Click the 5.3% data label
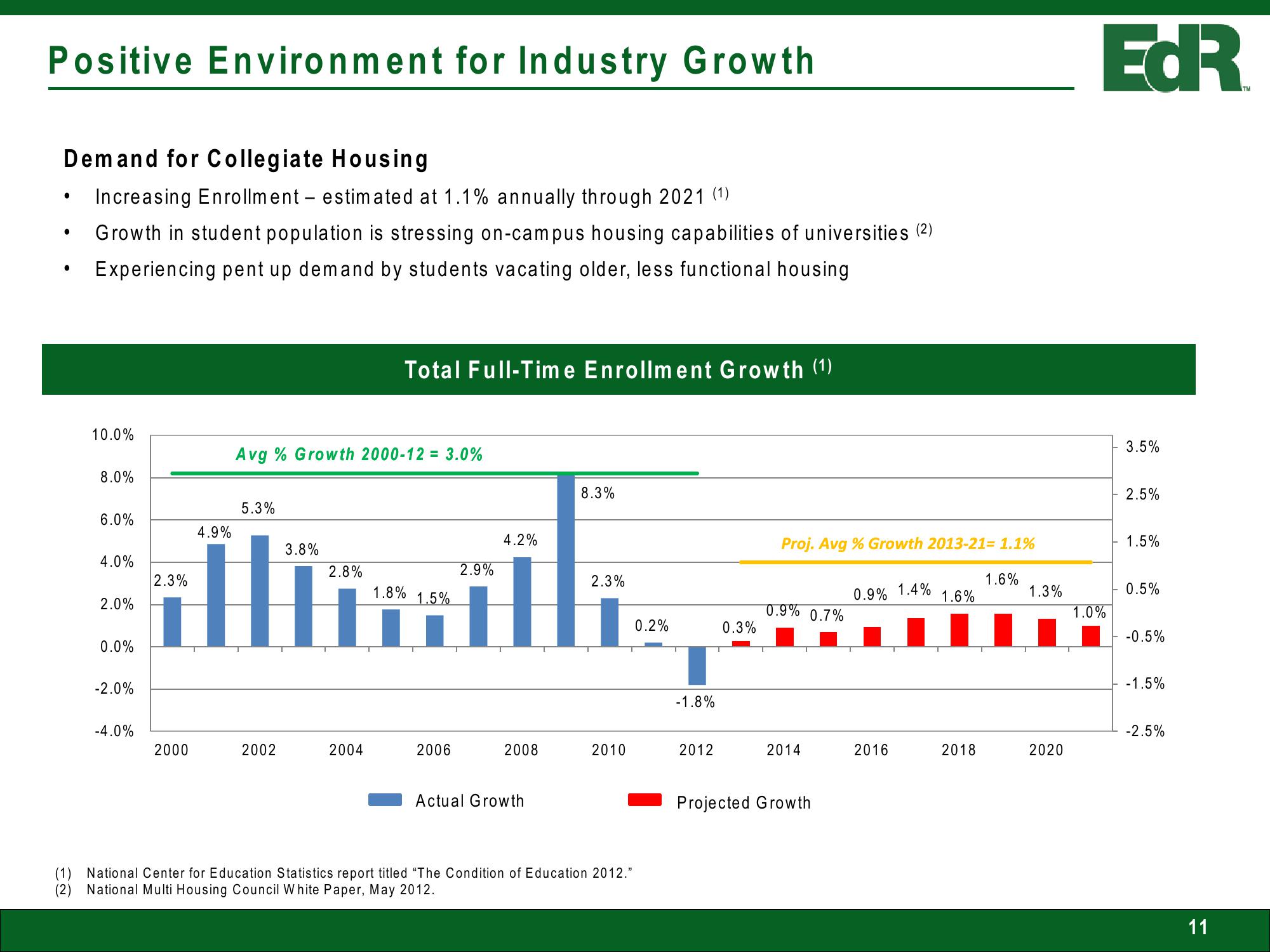The height and width of the screenshot is (952, 1270). coord(258,508)
